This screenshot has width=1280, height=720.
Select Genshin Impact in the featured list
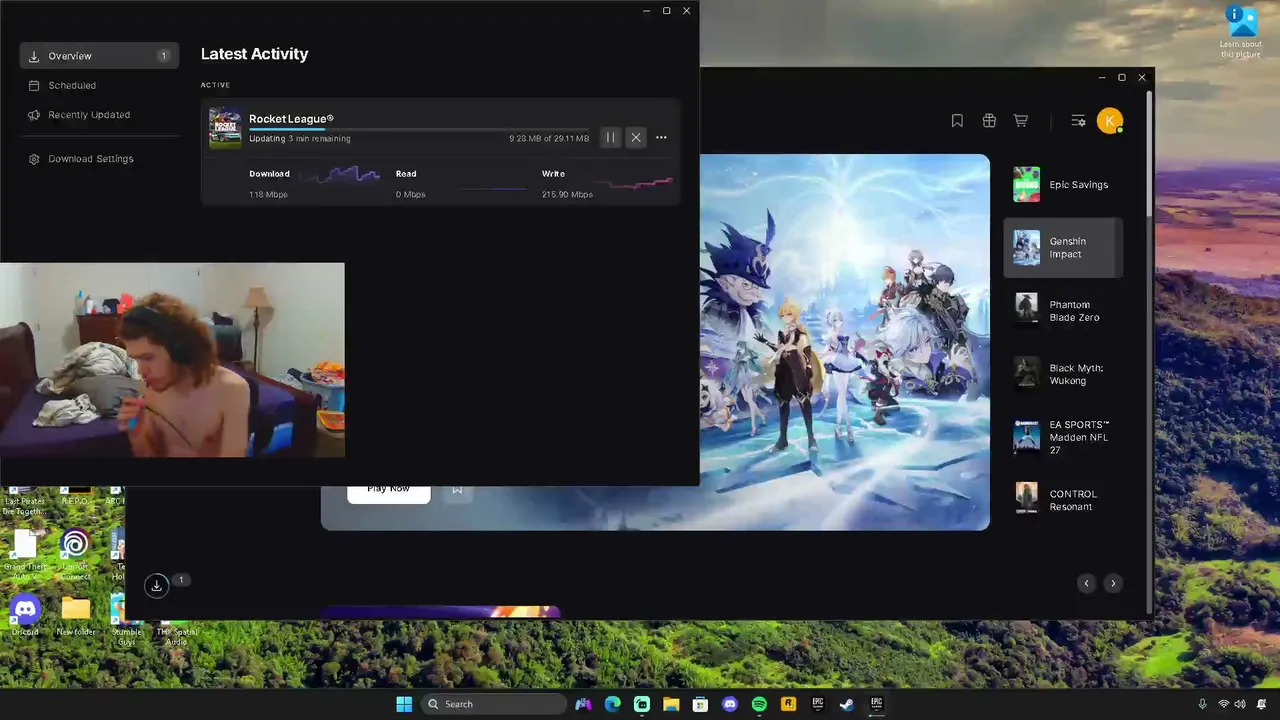tap(1063, 248)
